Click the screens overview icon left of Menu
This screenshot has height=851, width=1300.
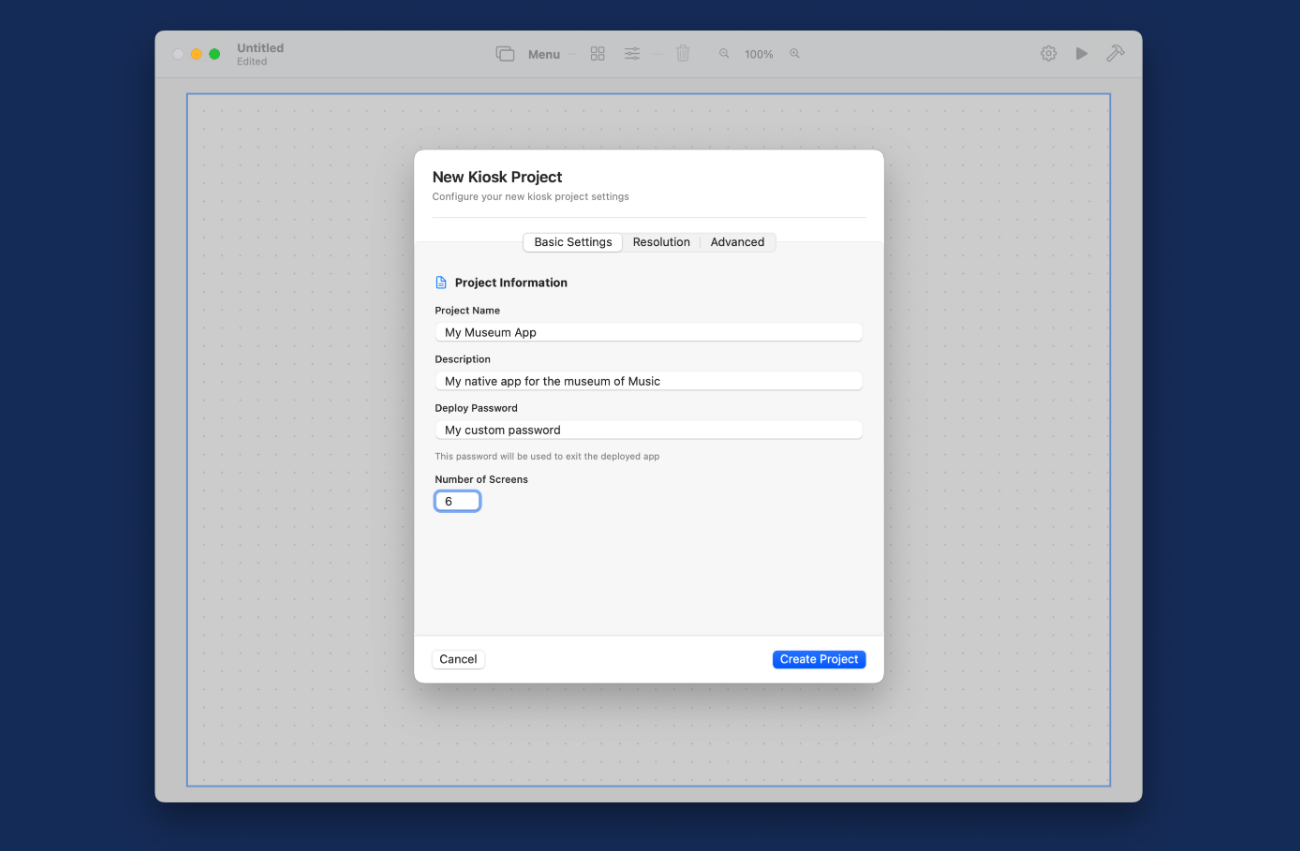click(x=505, y=54)
